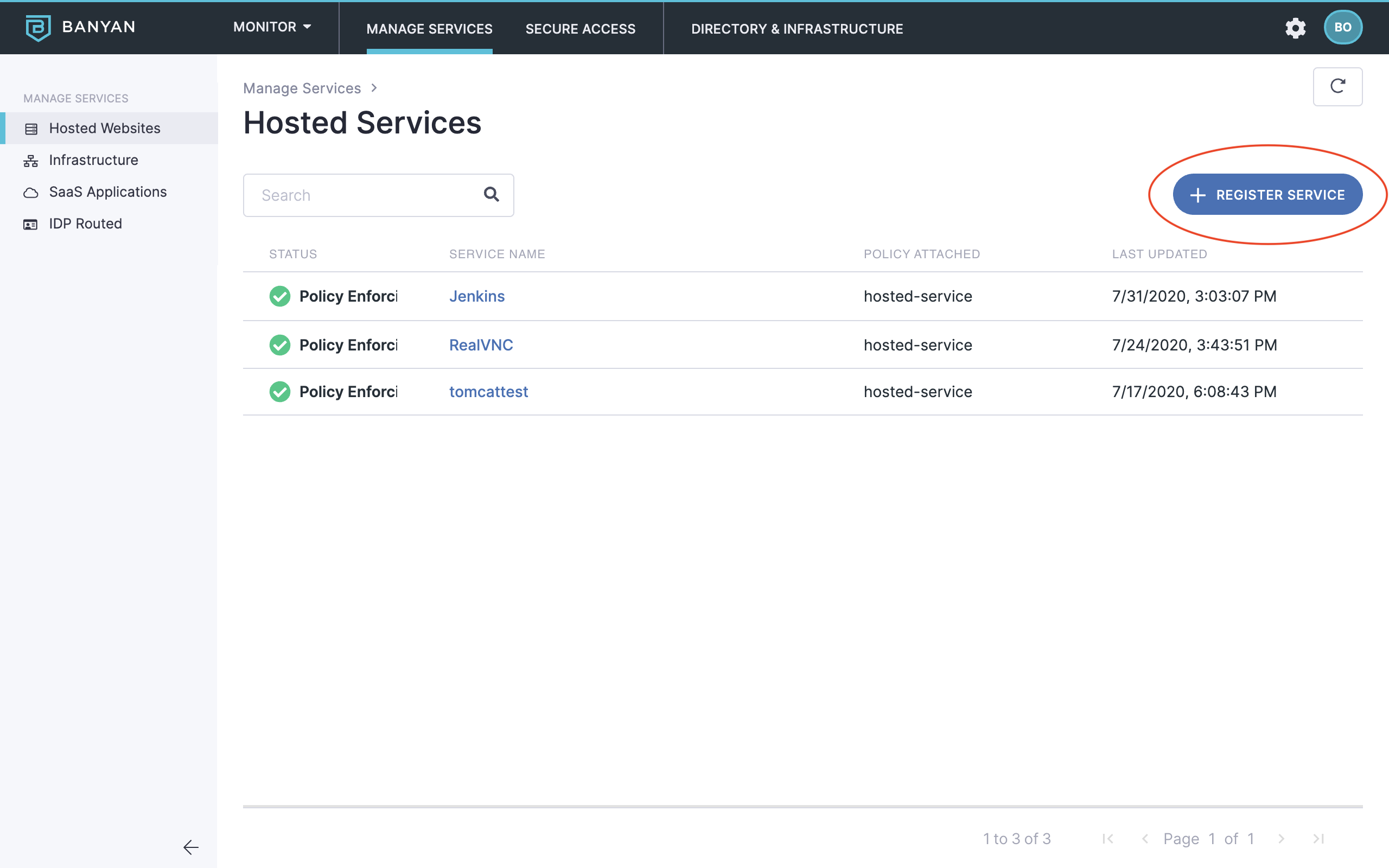Screen dimensions: 1389x868
Task: Collapse sidebar with the left arrow
Action: pyautogui.click(x=190, y=847)
